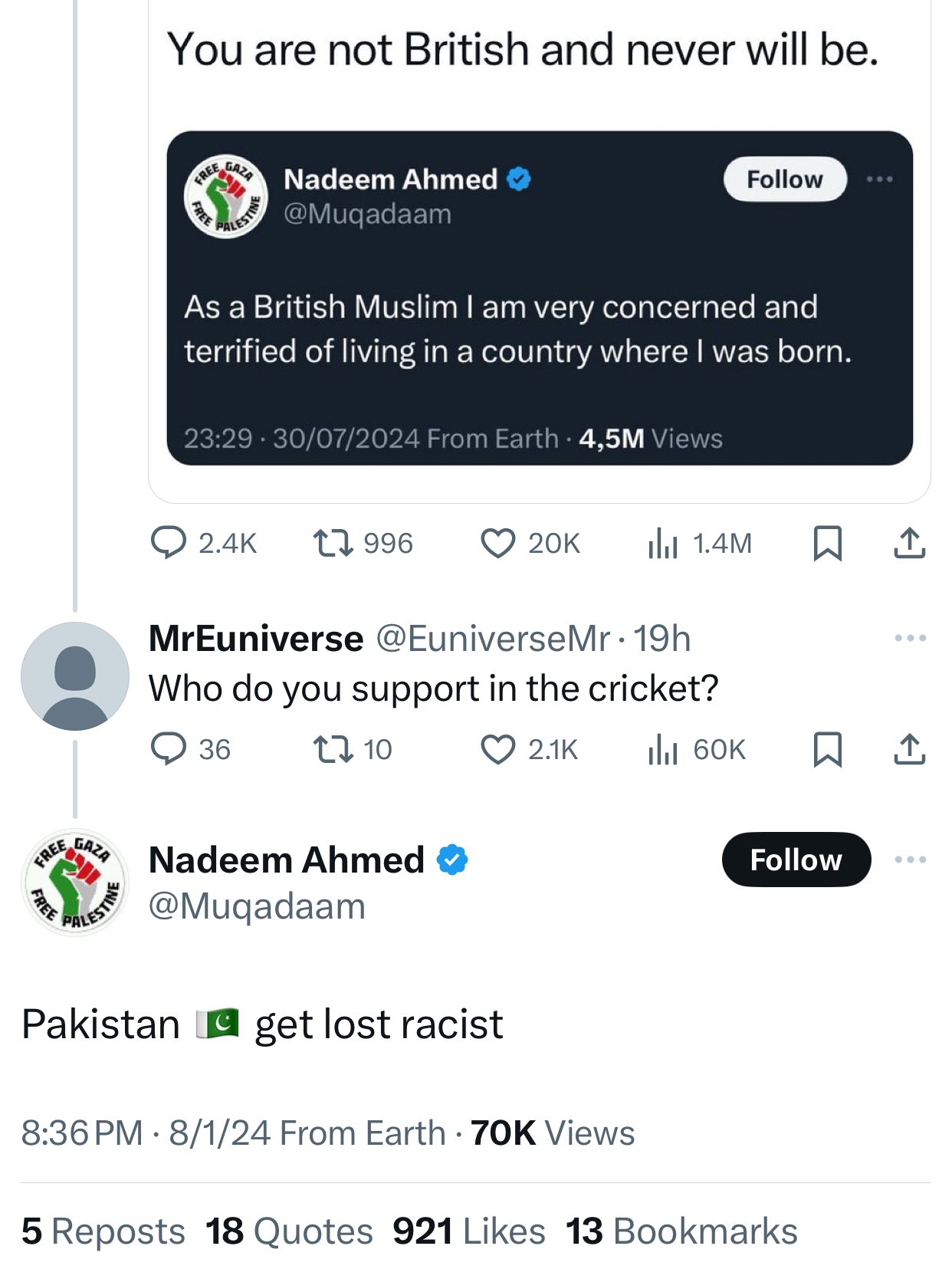Open MrEuniverse's default avatar picture
The image size is (952, 1269).
coord(75,676)
